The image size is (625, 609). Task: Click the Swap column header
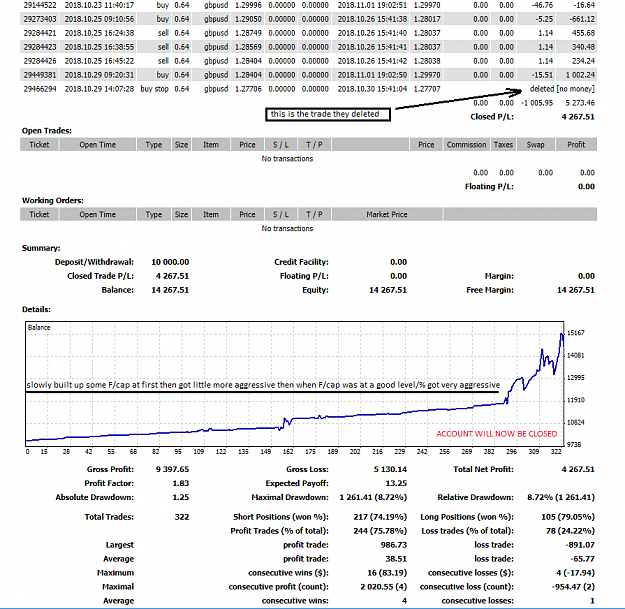click(x=535, y=145)
